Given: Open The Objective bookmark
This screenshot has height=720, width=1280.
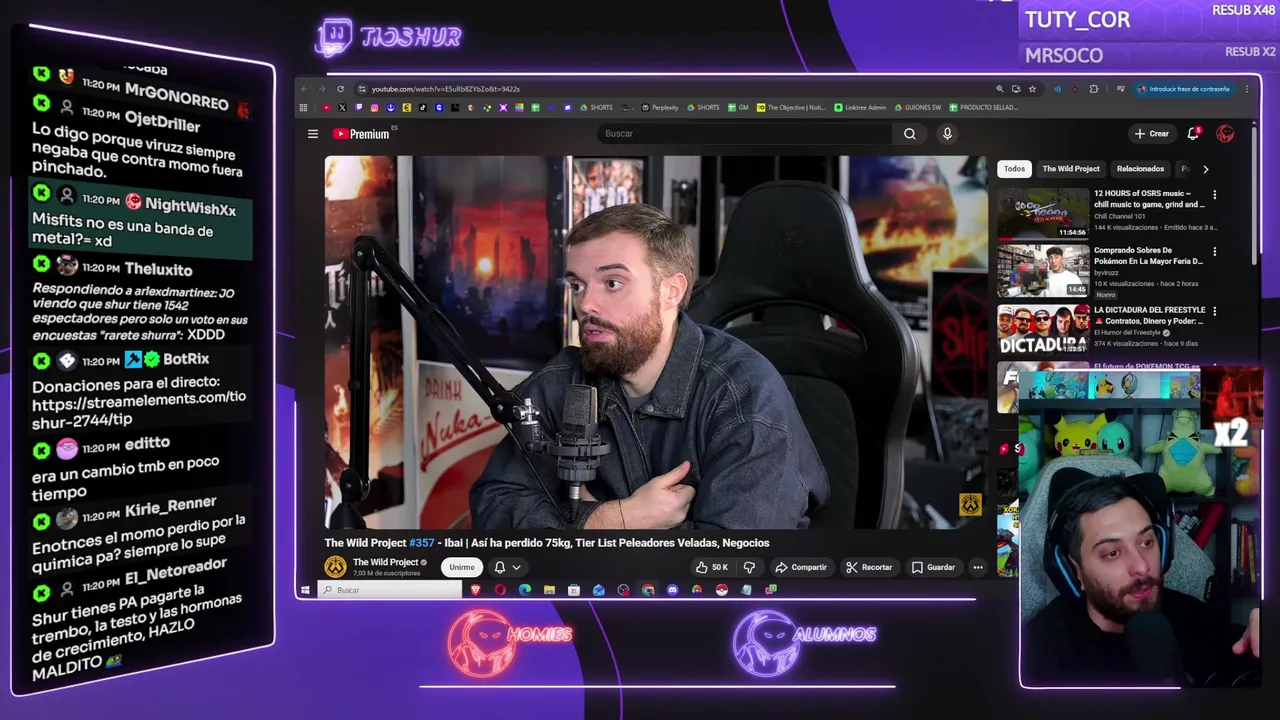Looking at the screenshot, I should point(791,108).
